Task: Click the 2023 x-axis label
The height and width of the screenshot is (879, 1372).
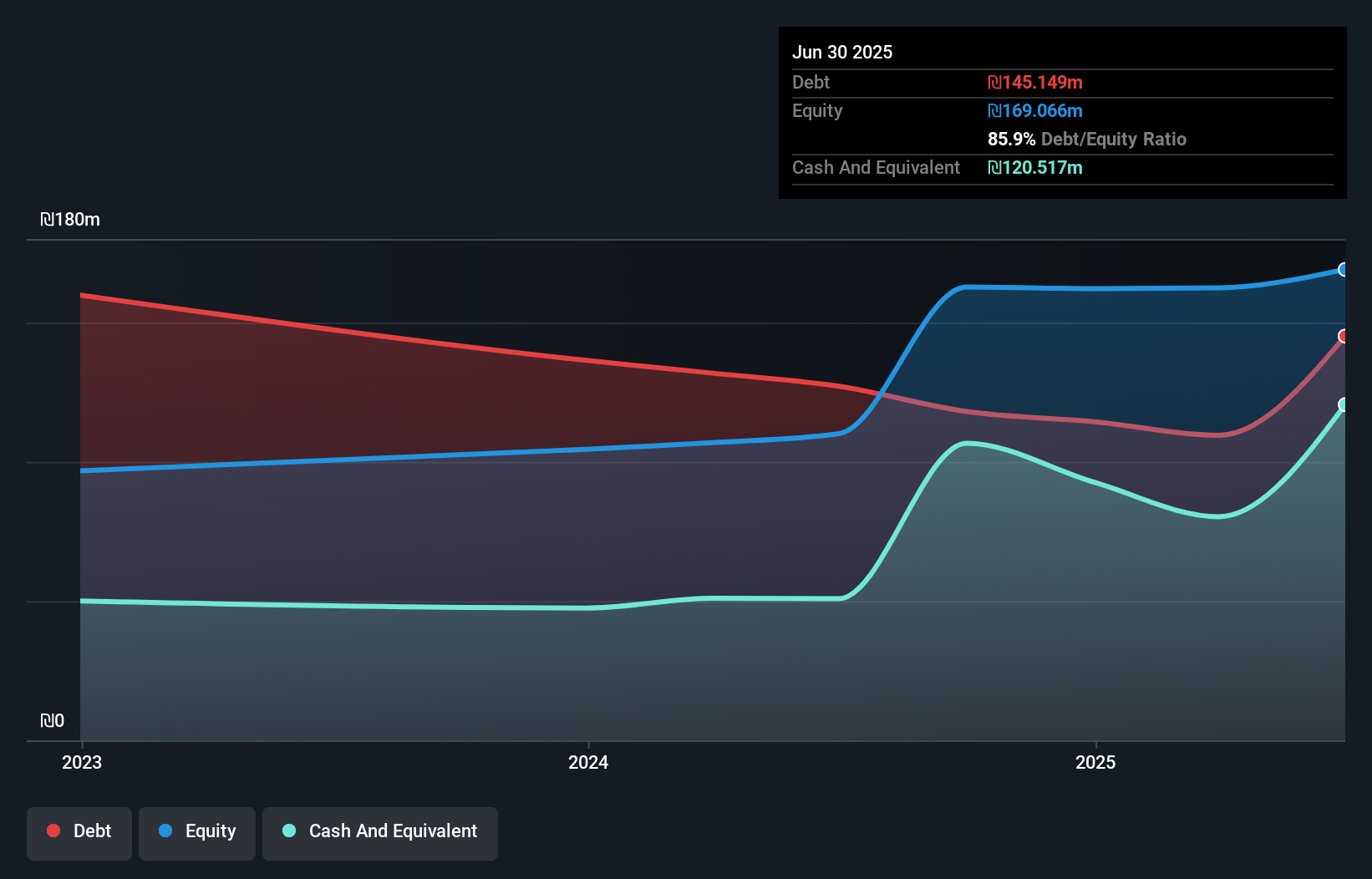Action: (x=82, y=762)
